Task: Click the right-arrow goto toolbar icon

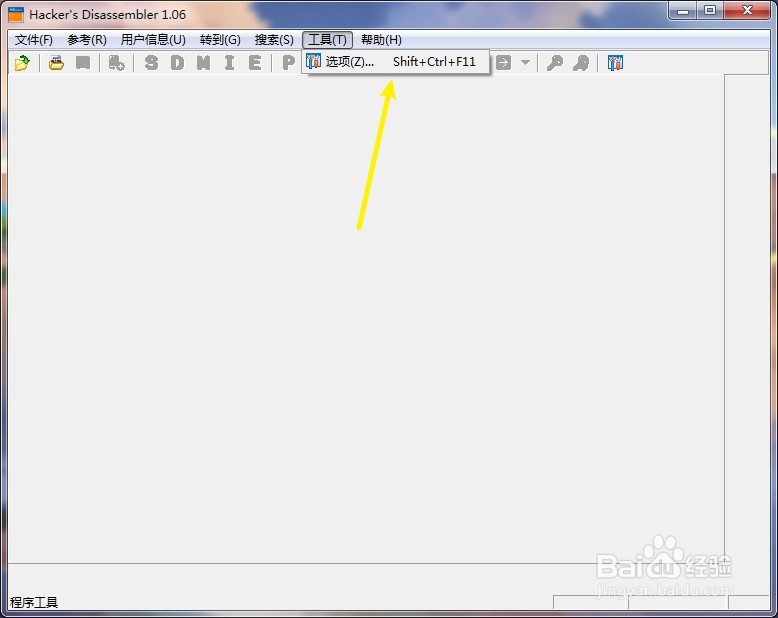Action: click(503, 63)
